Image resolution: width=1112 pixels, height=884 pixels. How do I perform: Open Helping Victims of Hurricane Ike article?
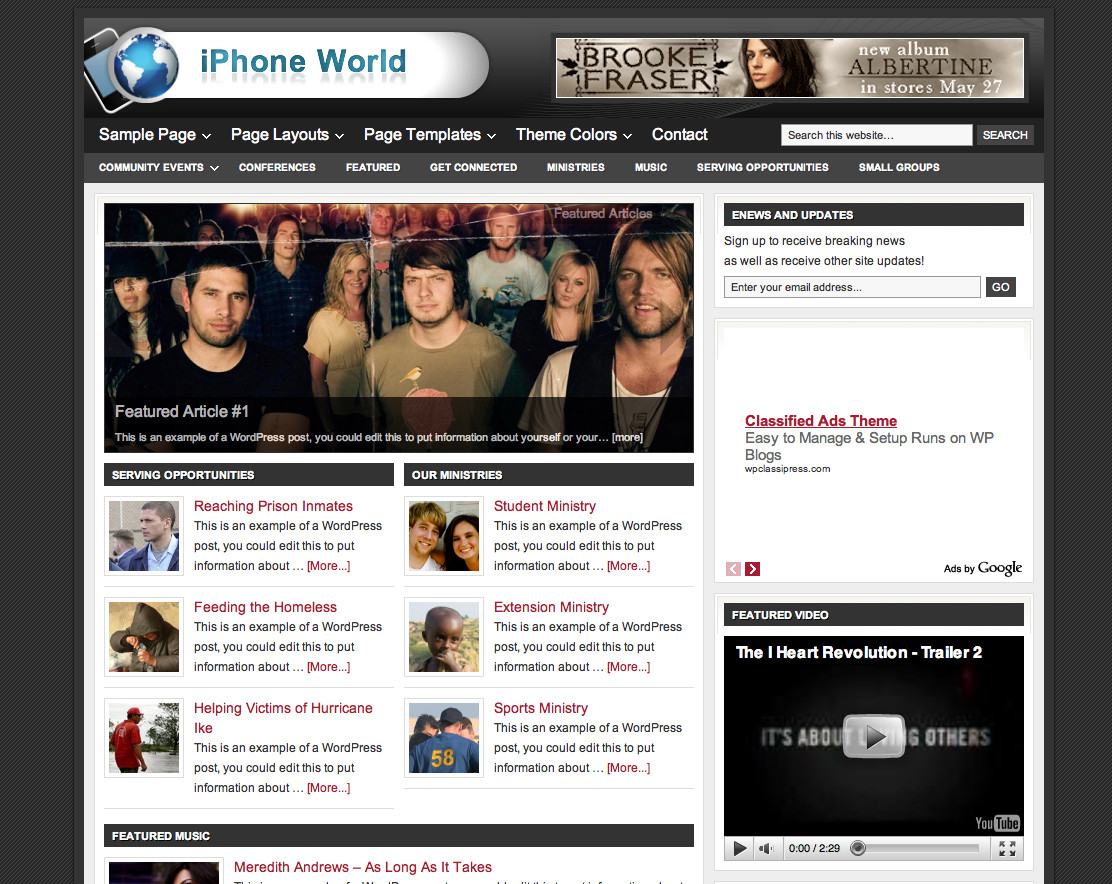[x=283, y=718]
